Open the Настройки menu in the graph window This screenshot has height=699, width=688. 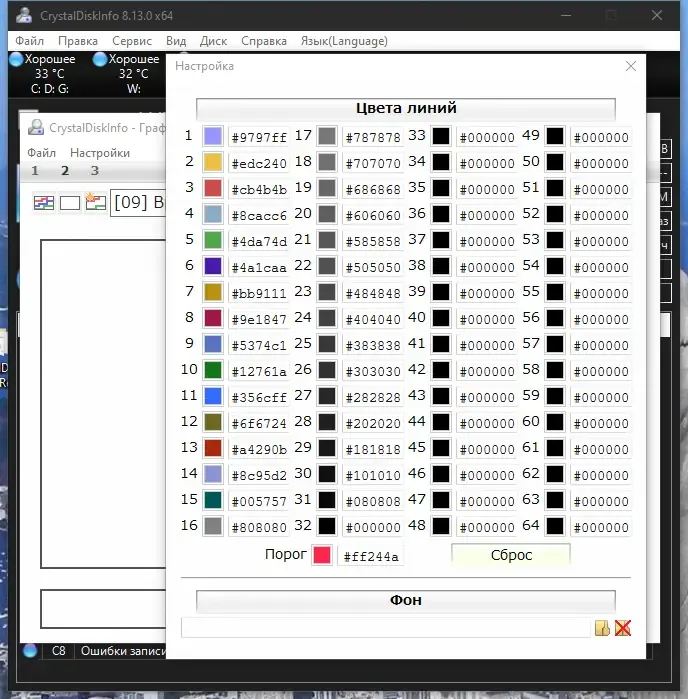[100, 153]
